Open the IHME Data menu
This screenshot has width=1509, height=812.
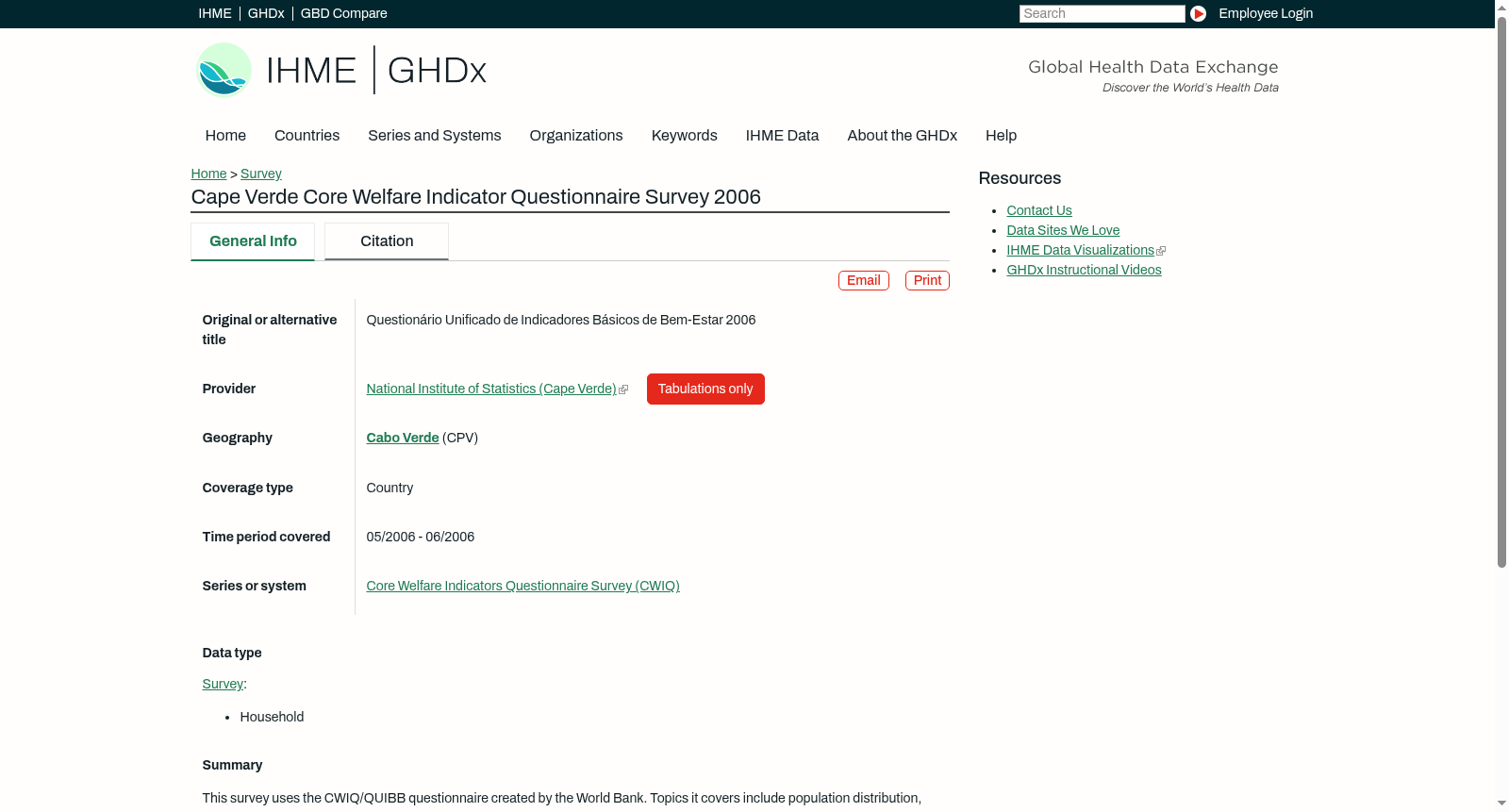tap(782, 135)
